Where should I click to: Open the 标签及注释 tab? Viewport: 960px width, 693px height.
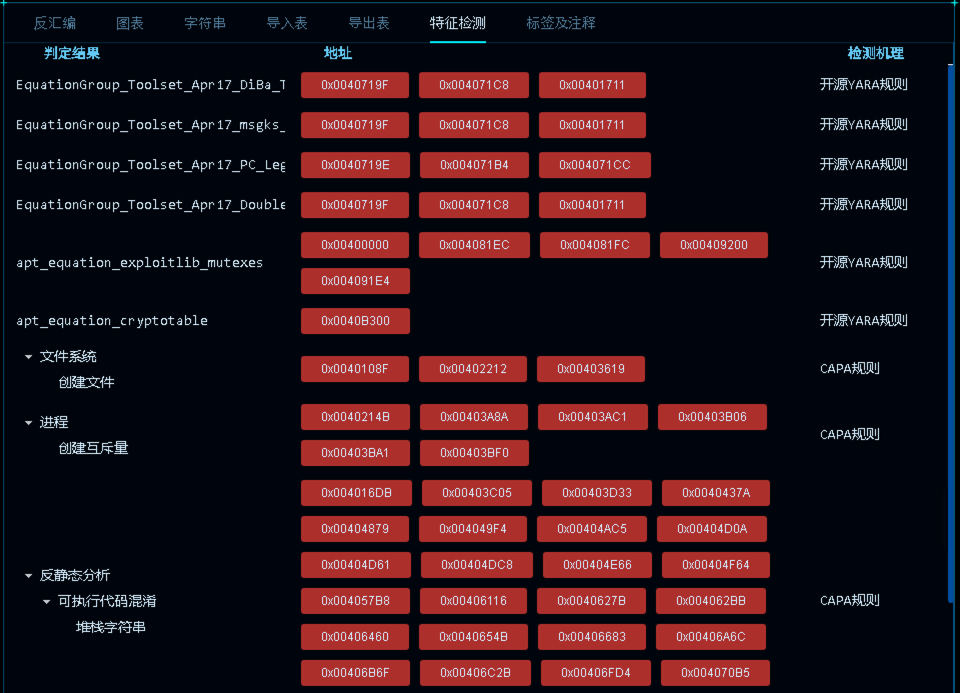point(561,23)
